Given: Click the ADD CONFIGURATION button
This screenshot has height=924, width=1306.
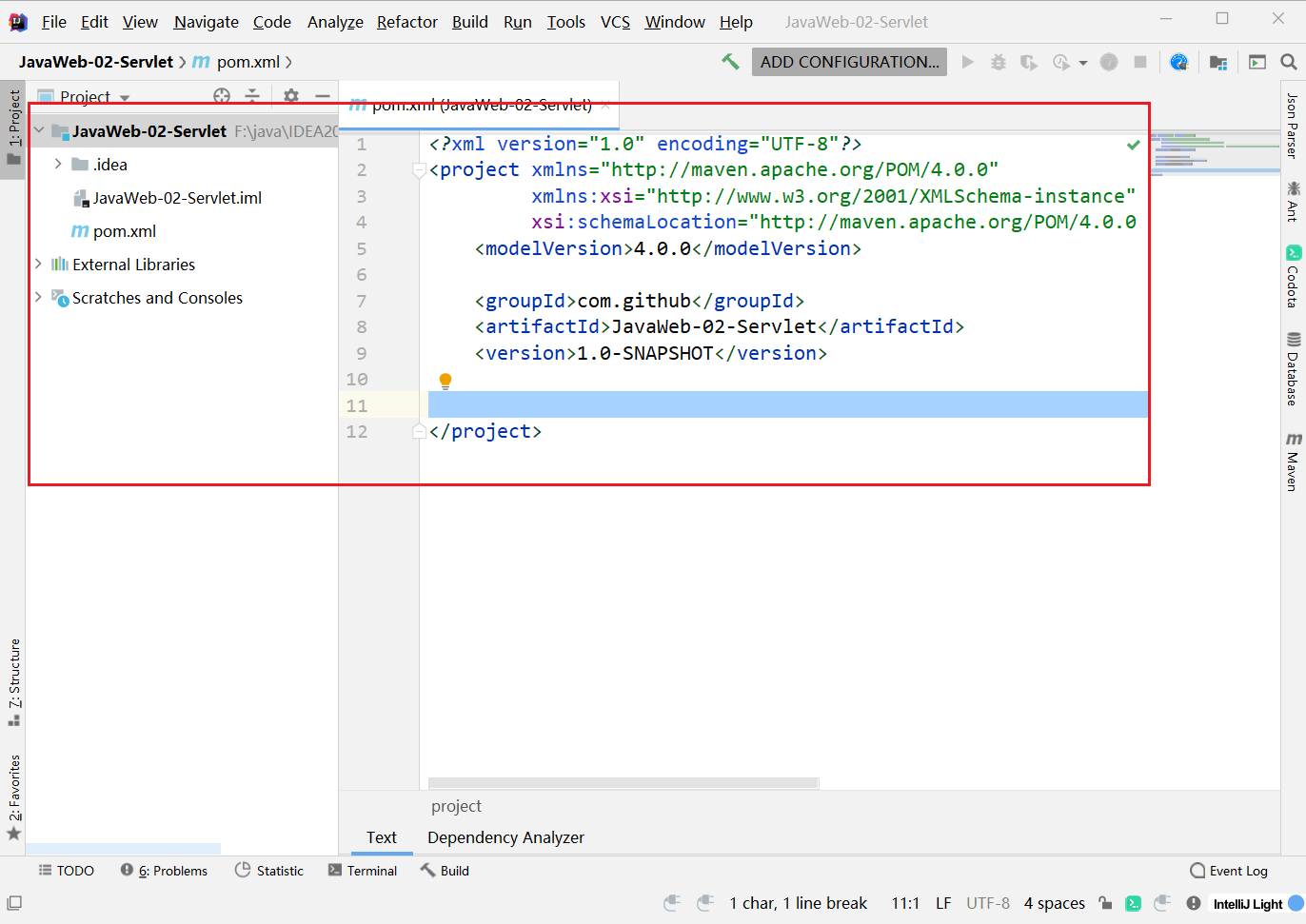Looking at the screenshot, I should tap(849, 62).
